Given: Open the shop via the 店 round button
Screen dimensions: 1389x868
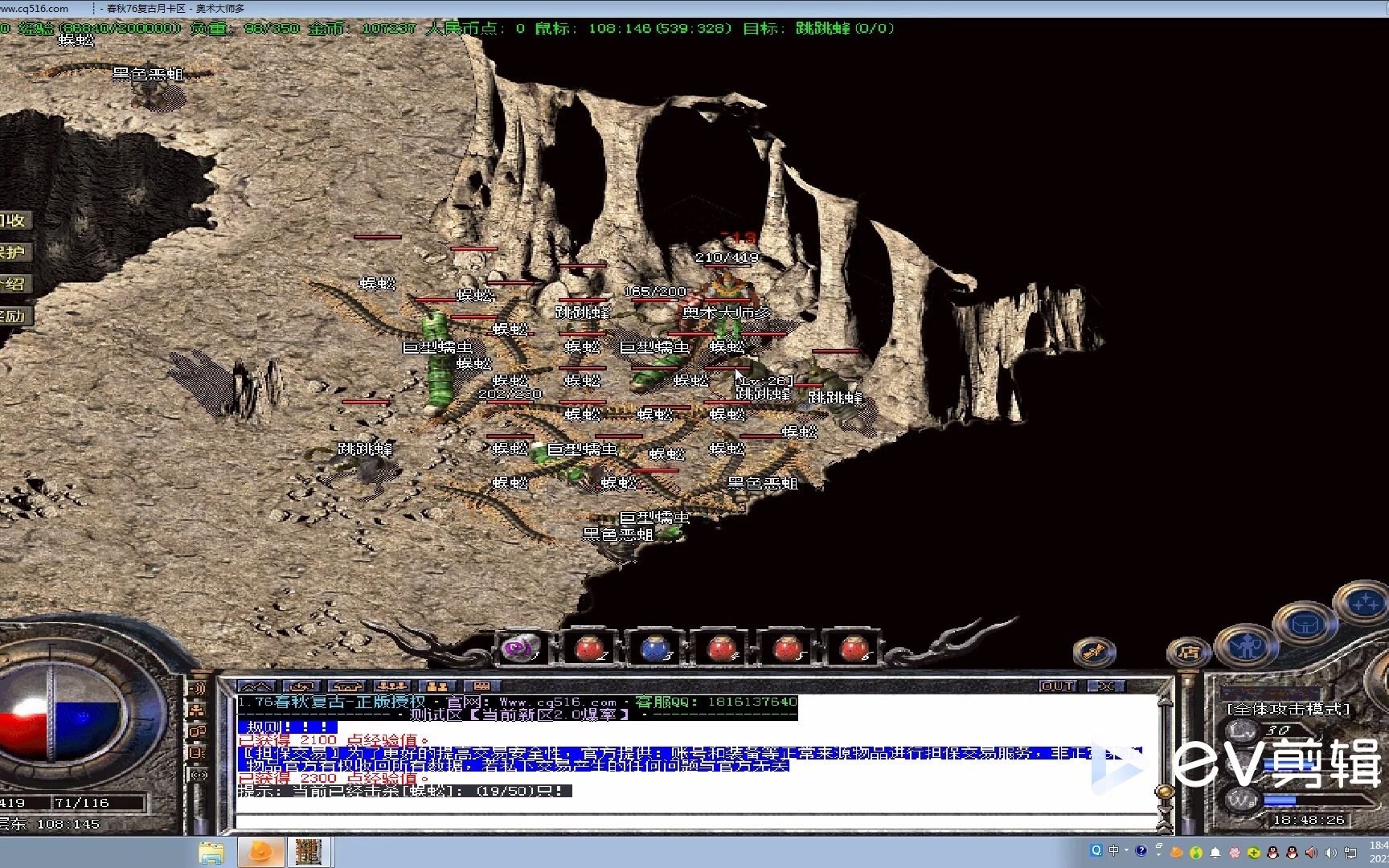Looking at the screenshot, I should pyautogui.click(x=1188, y=653).
